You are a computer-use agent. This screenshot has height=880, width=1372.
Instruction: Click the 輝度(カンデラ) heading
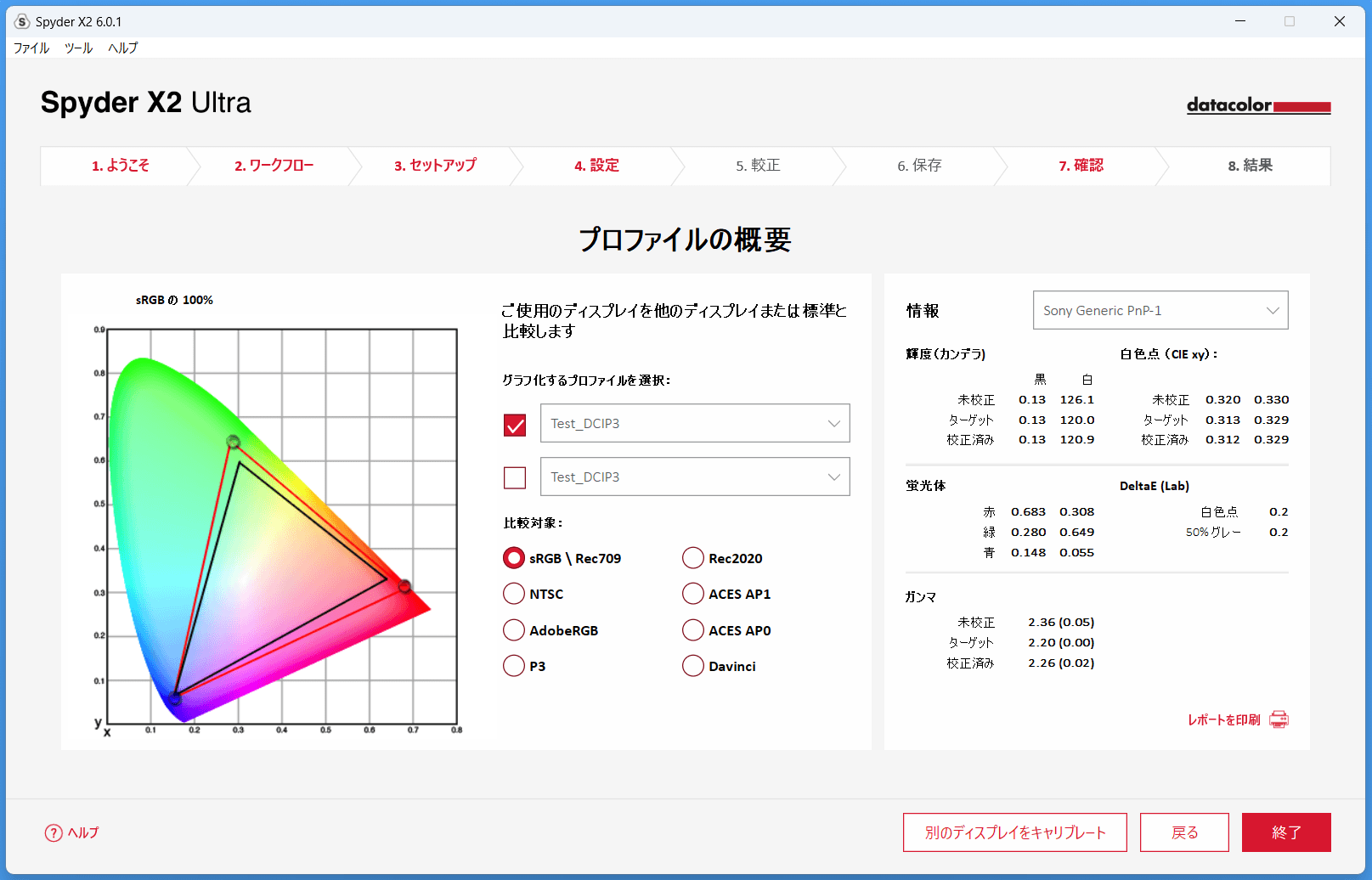pos(946,354)
